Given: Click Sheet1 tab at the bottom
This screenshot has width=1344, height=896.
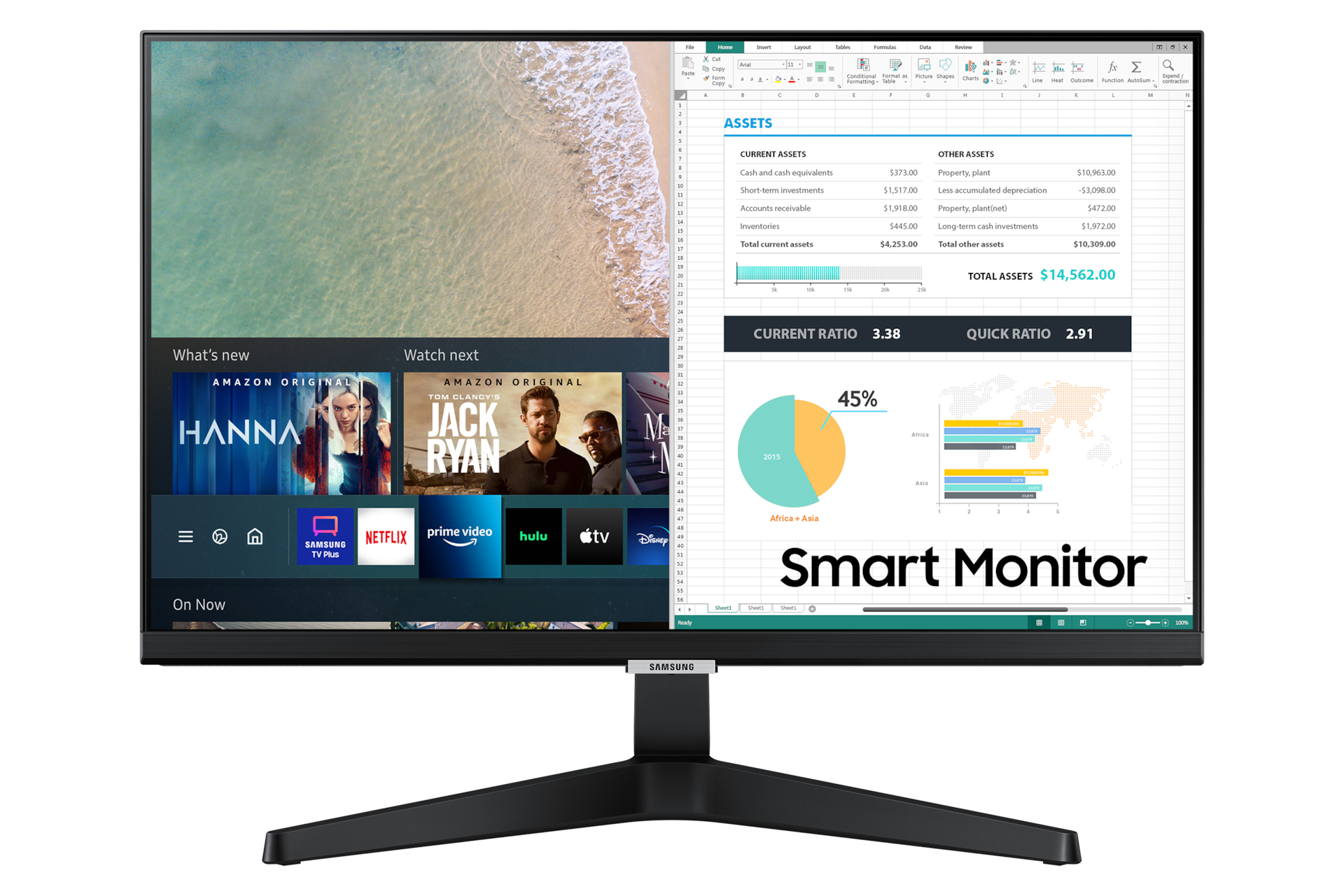Looking at the screenshot, I should (x=722, y=608).
